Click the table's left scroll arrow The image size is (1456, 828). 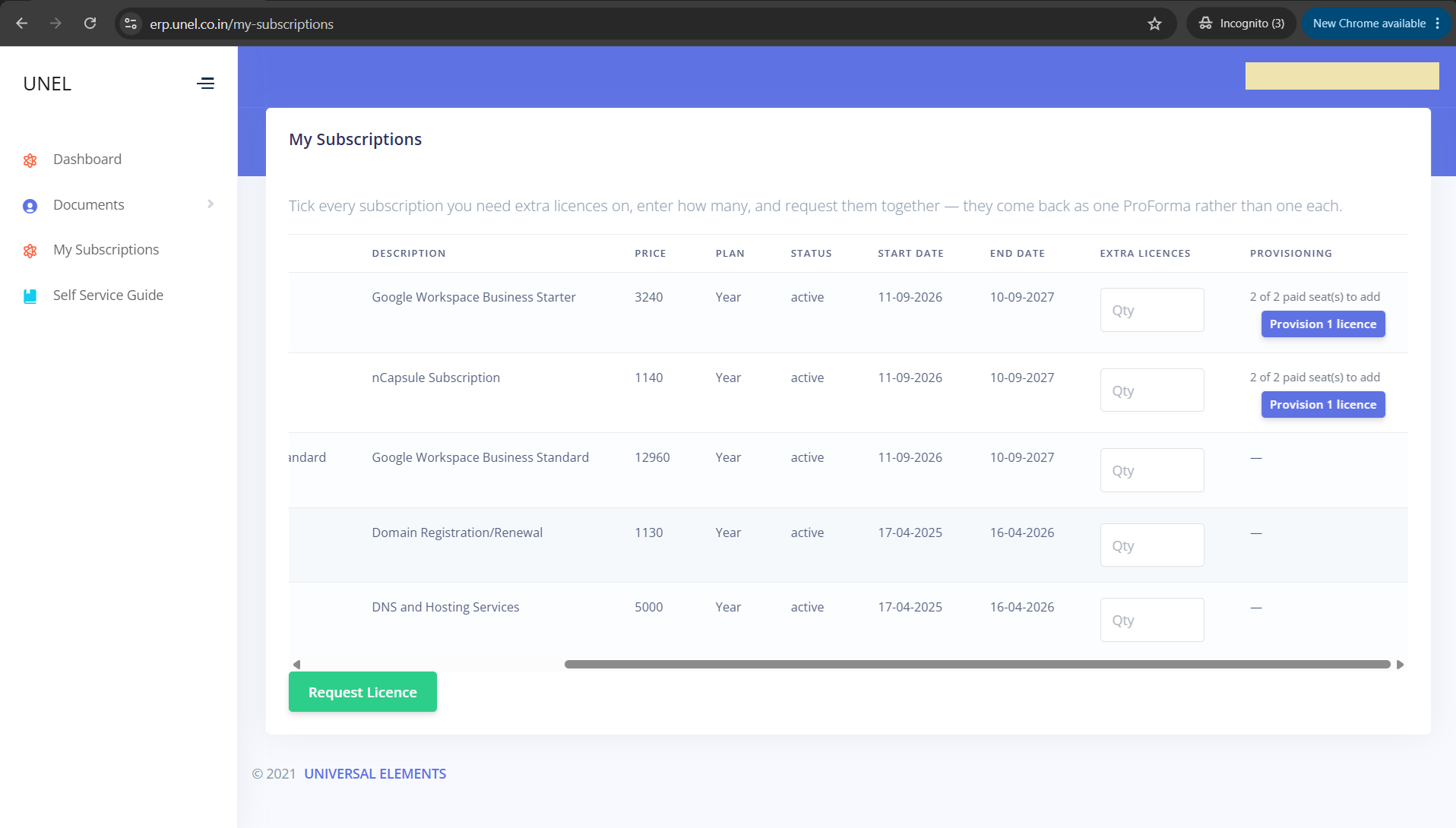tap(296, 665)
